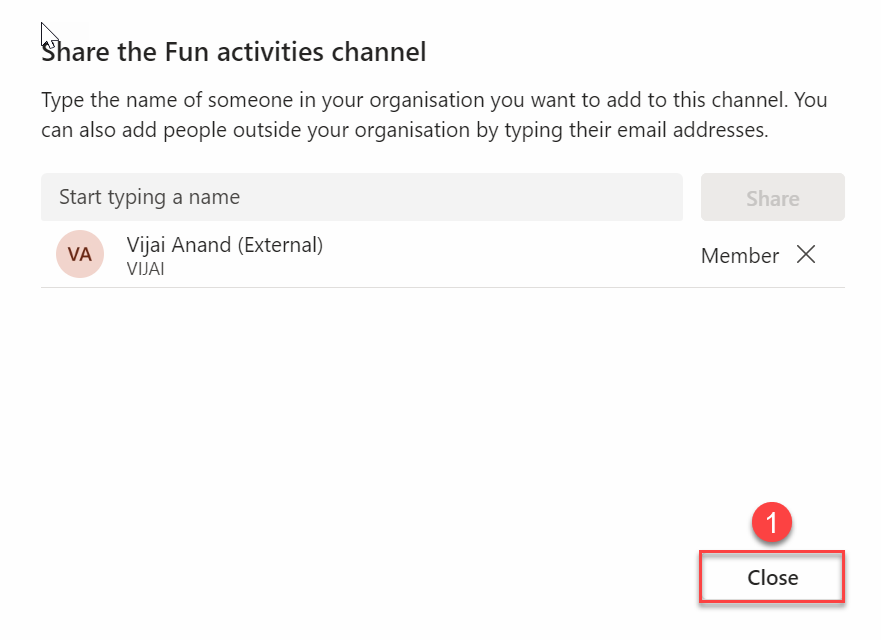Click the description line mentioning email addresses
This screenshot has height=640, width=881.
[404, 131]
